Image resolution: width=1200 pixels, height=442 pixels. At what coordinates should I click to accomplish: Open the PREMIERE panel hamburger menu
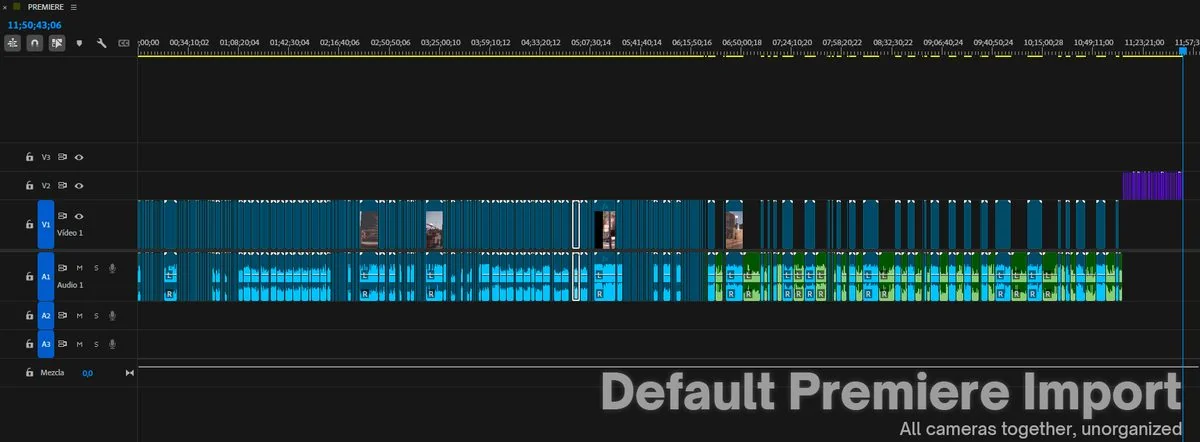[x=73, y=7]
